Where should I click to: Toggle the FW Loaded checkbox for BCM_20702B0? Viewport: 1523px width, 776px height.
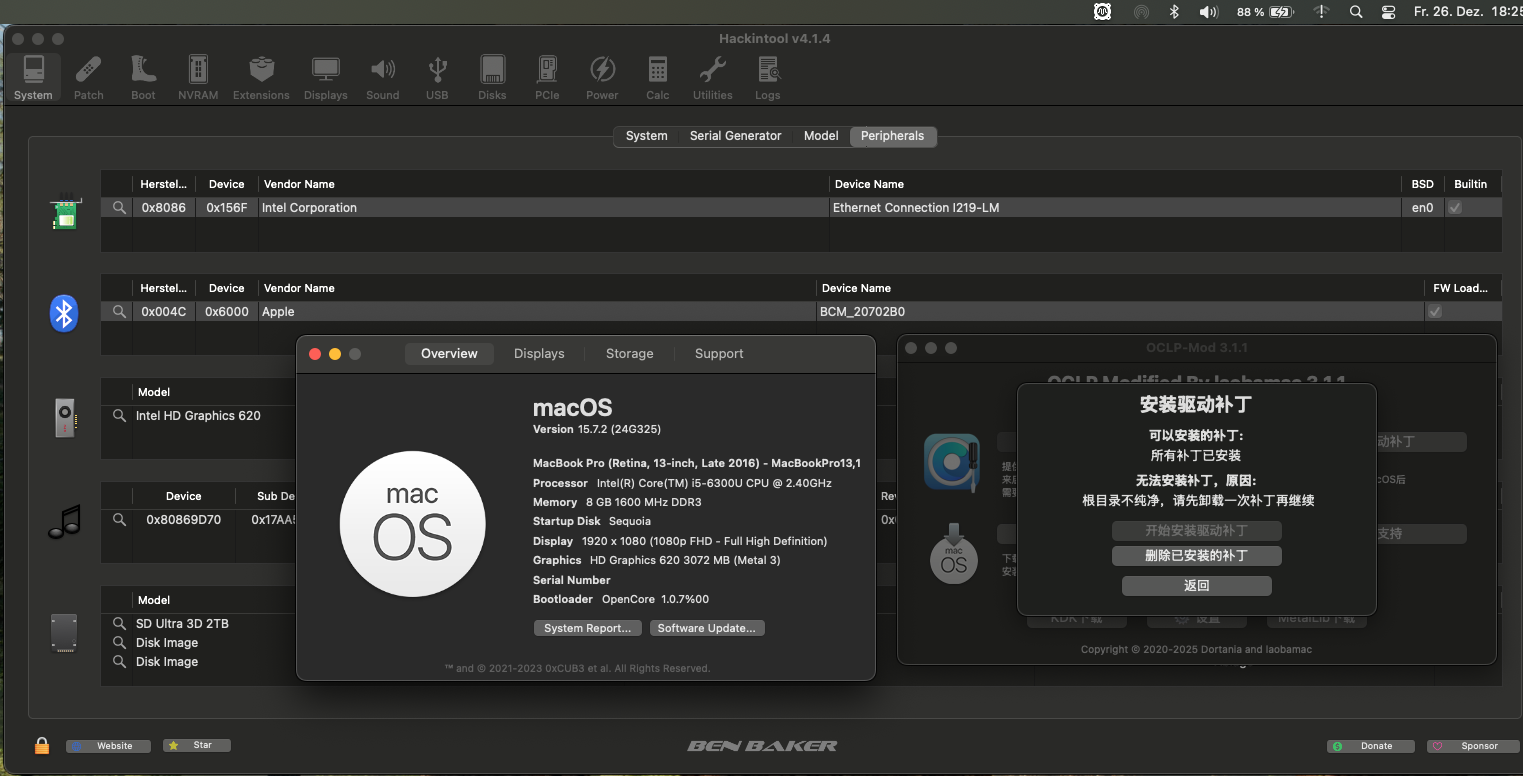click(x=1435, y=312)
